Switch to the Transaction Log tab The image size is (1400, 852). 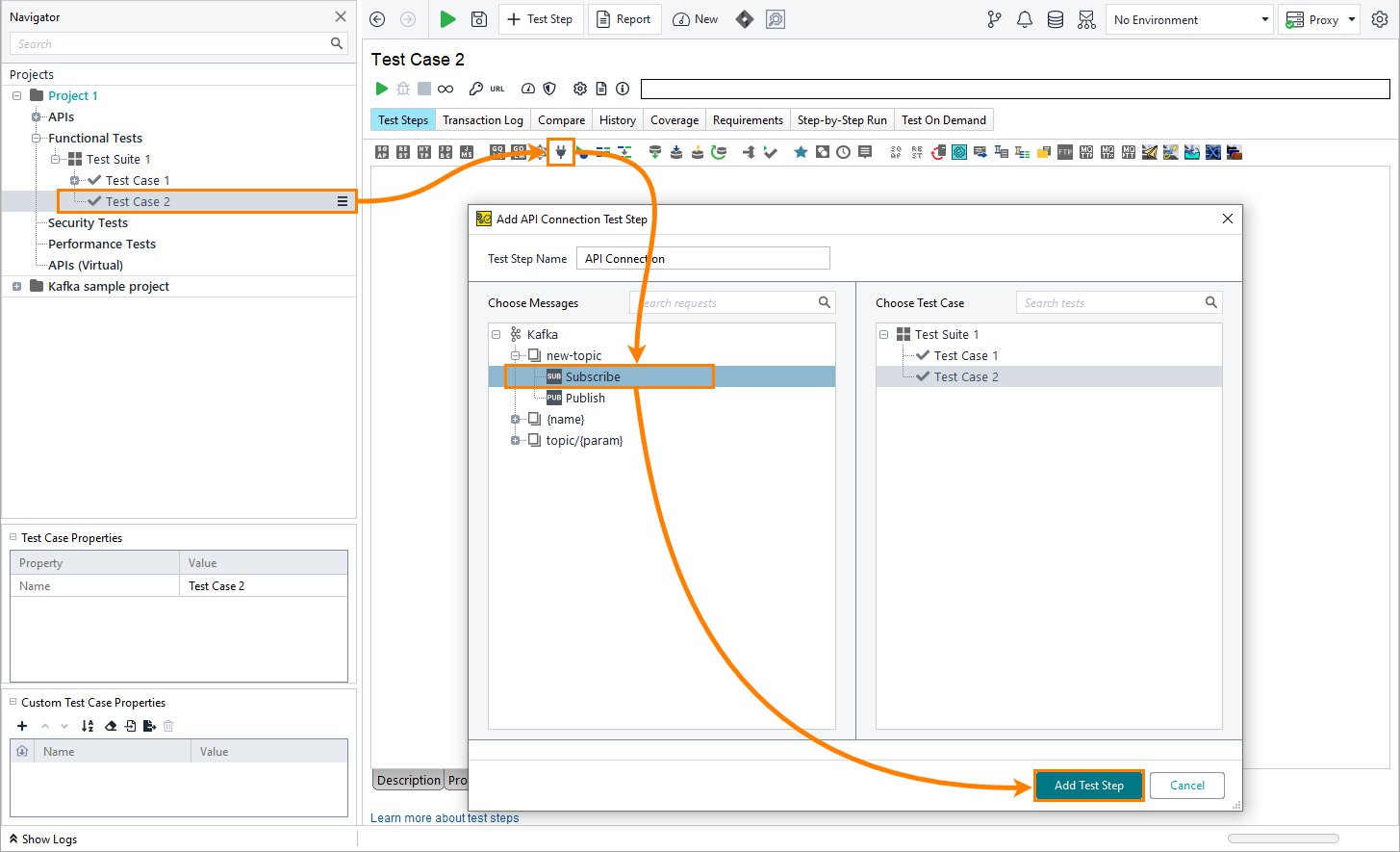coord(482,118)
